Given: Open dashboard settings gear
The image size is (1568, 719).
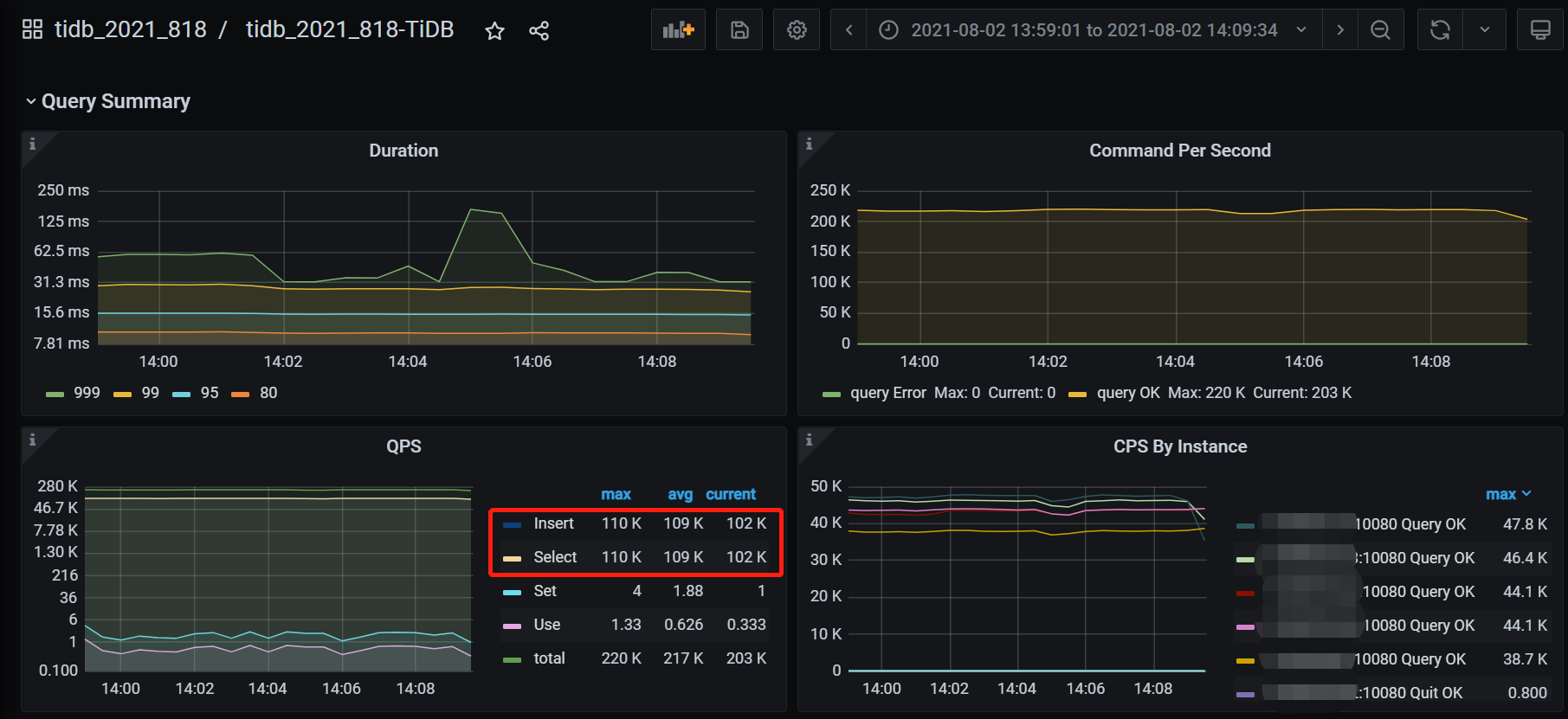Looking at the screenshot, I should [x=797, y=30].
